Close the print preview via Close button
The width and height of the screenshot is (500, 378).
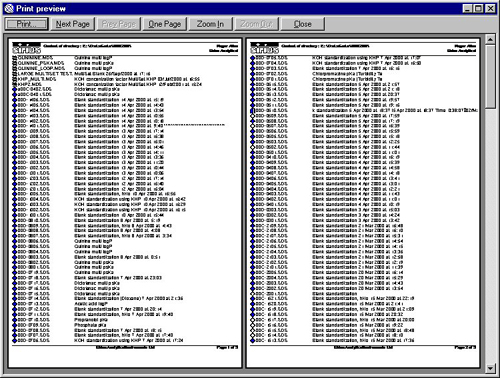point(303,24)
